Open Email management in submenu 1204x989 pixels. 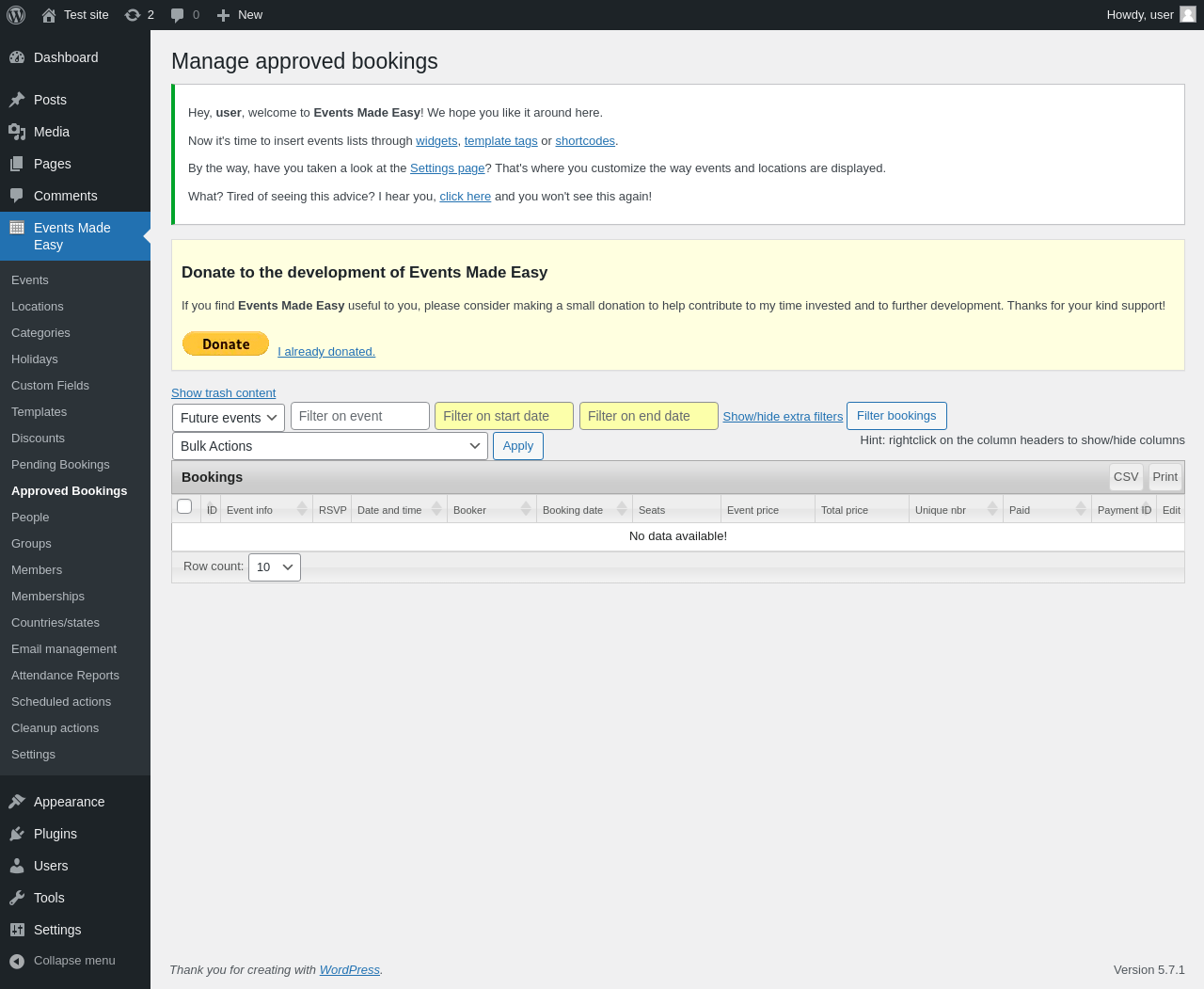(x=64, y=649)
